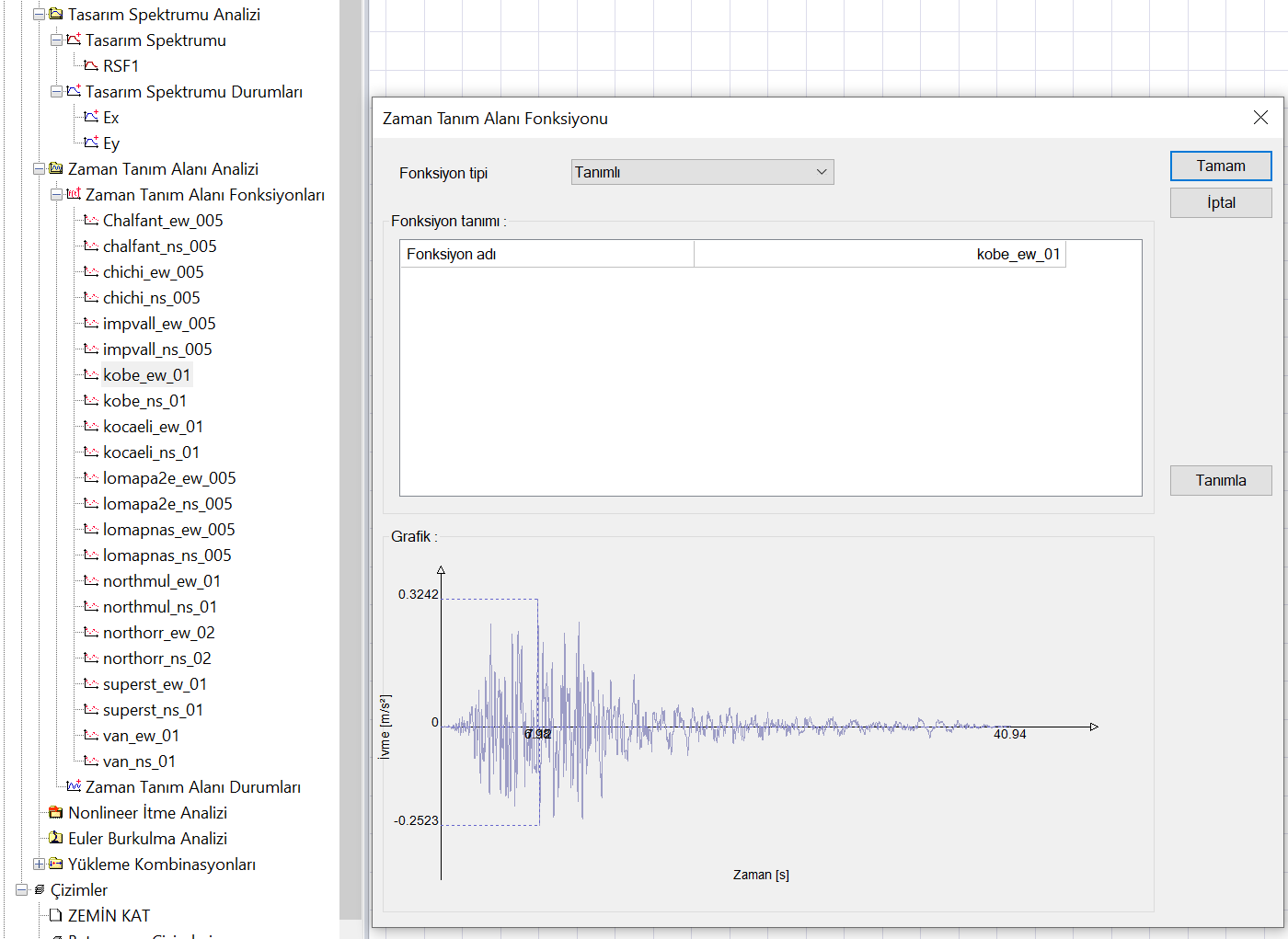Select impvall_ew_005 in the tree

click(159, 324)
